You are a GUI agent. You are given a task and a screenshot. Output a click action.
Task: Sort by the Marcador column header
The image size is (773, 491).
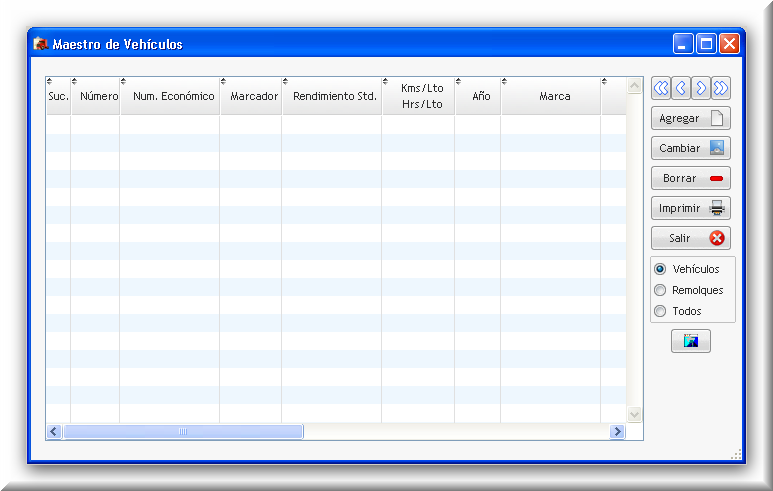tap(251, 96)
